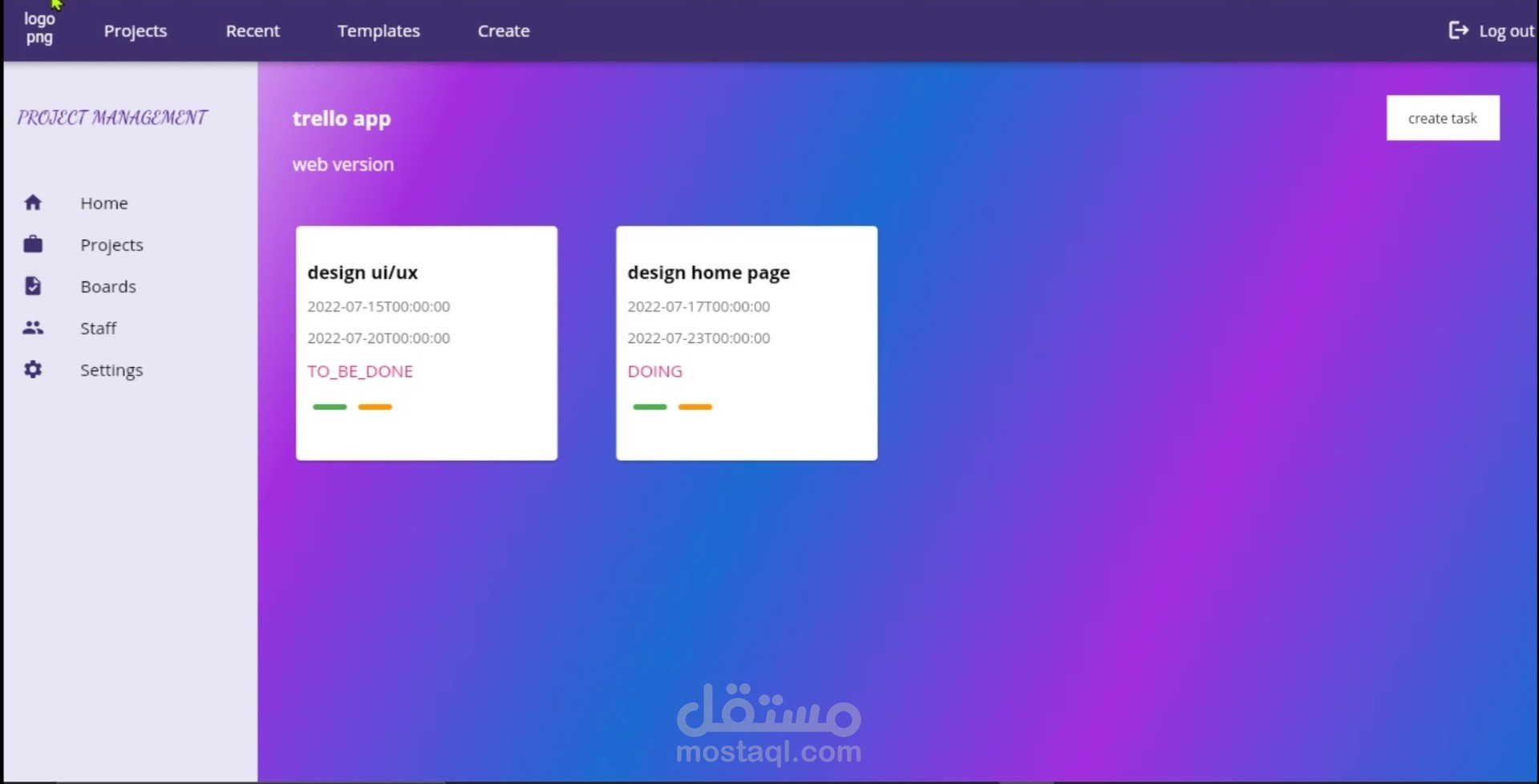Click the 2022-07-20T00:00:00 end date
1539x784 pixels.
[379, 338]
